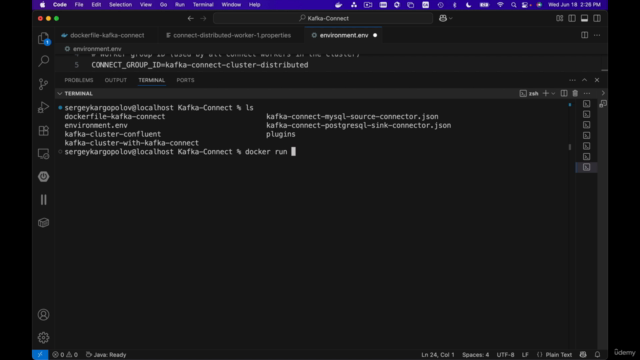The image size is (640, 360).
Task: Click the Kafka-Connect command center search
Action: [x=323, y=18]
